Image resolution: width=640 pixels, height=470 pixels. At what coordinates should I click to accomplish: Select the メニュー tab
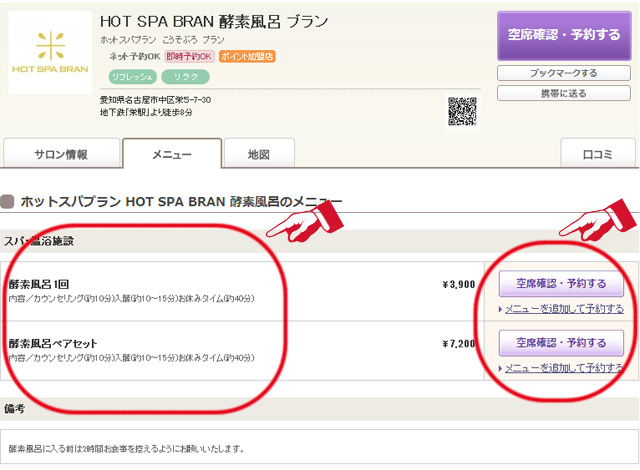pos(172,154)
